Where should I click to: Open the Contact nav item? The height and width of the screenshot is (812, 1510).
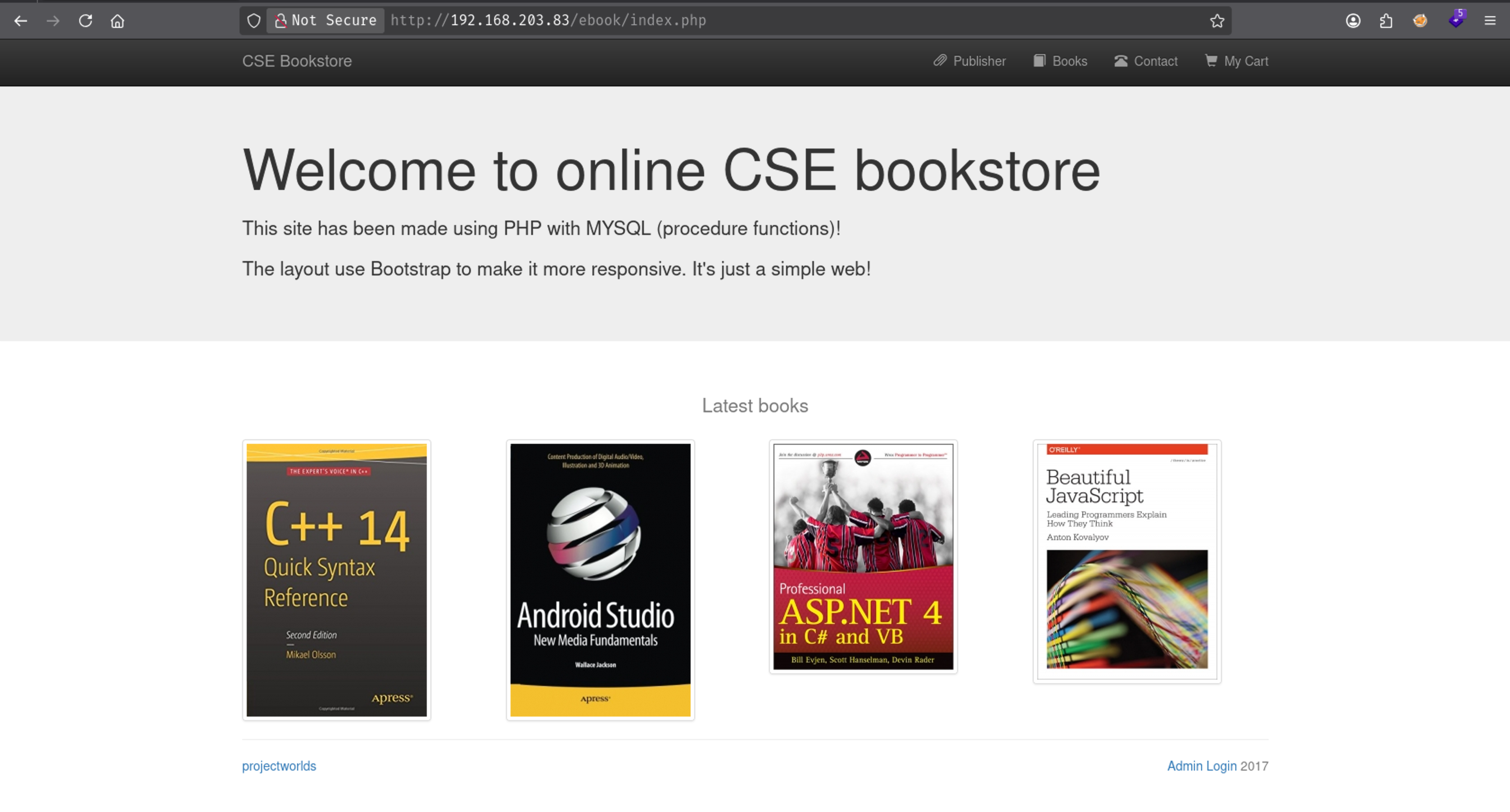coord(1146,61)
